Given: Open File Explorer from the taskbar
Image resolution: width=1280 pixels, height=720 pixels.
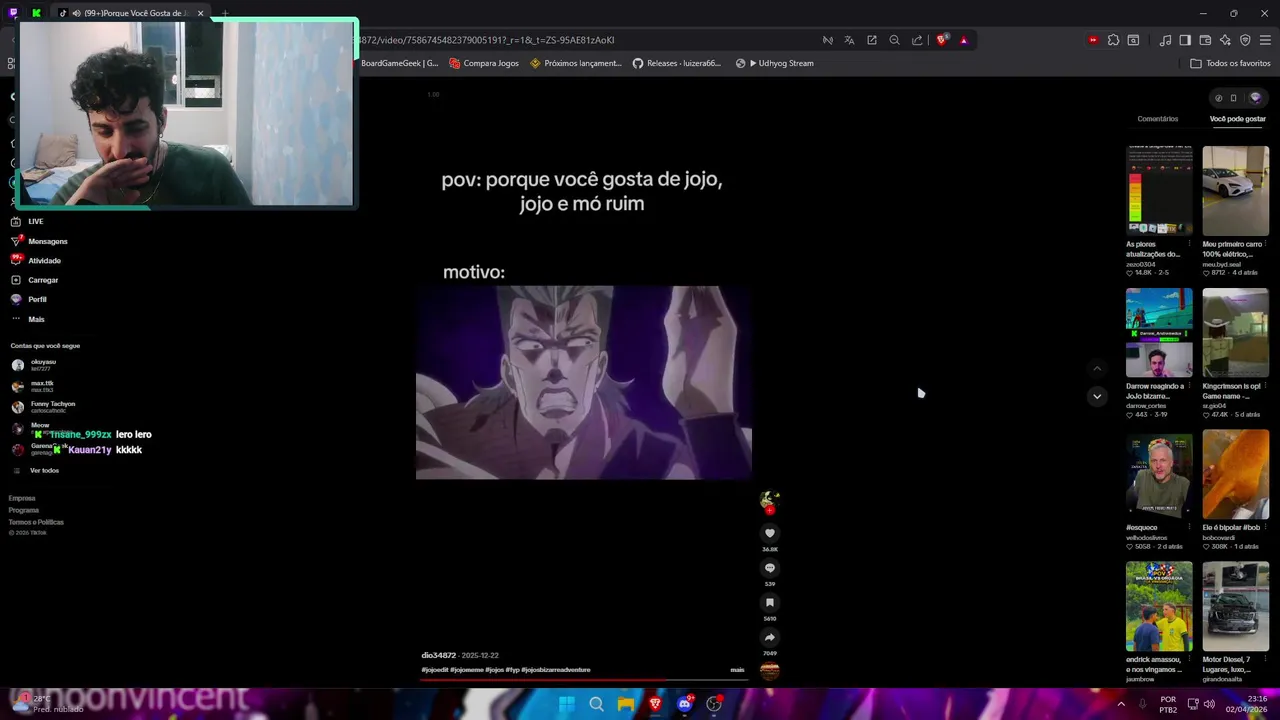Looking at the screenshot, I should [x=625, y=704].
